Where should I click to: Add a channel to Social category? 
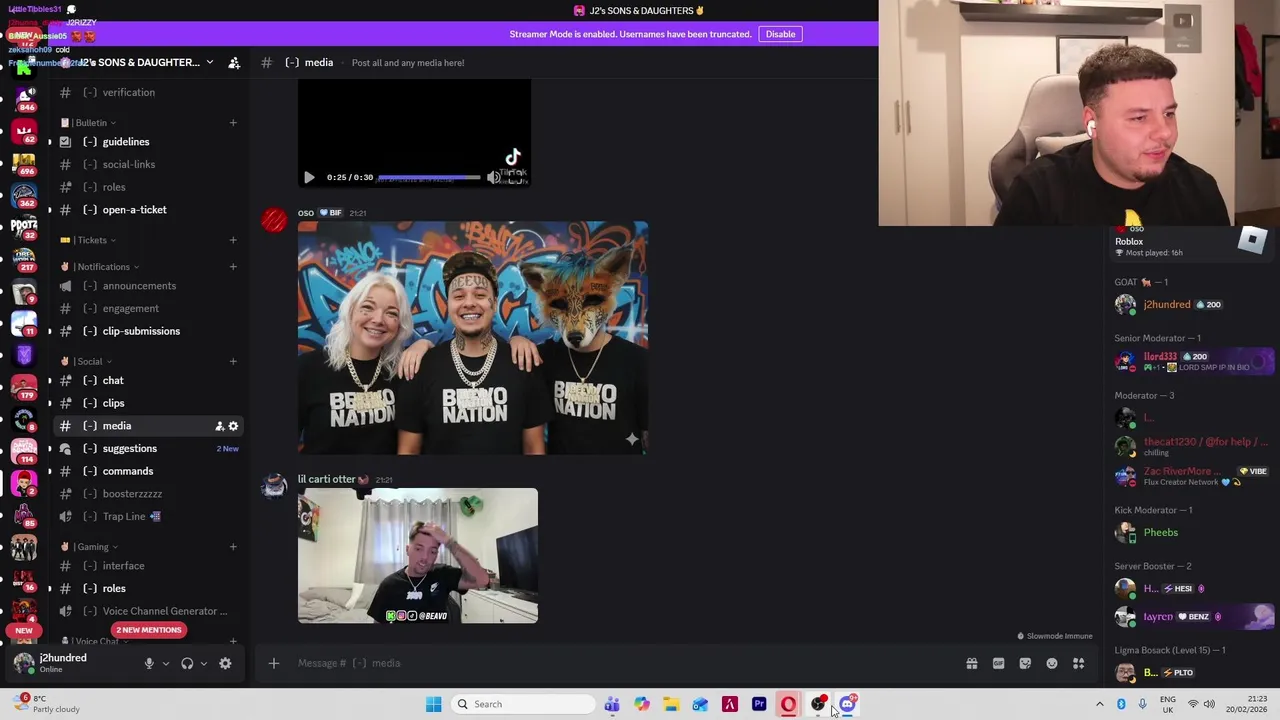(233, 361)
